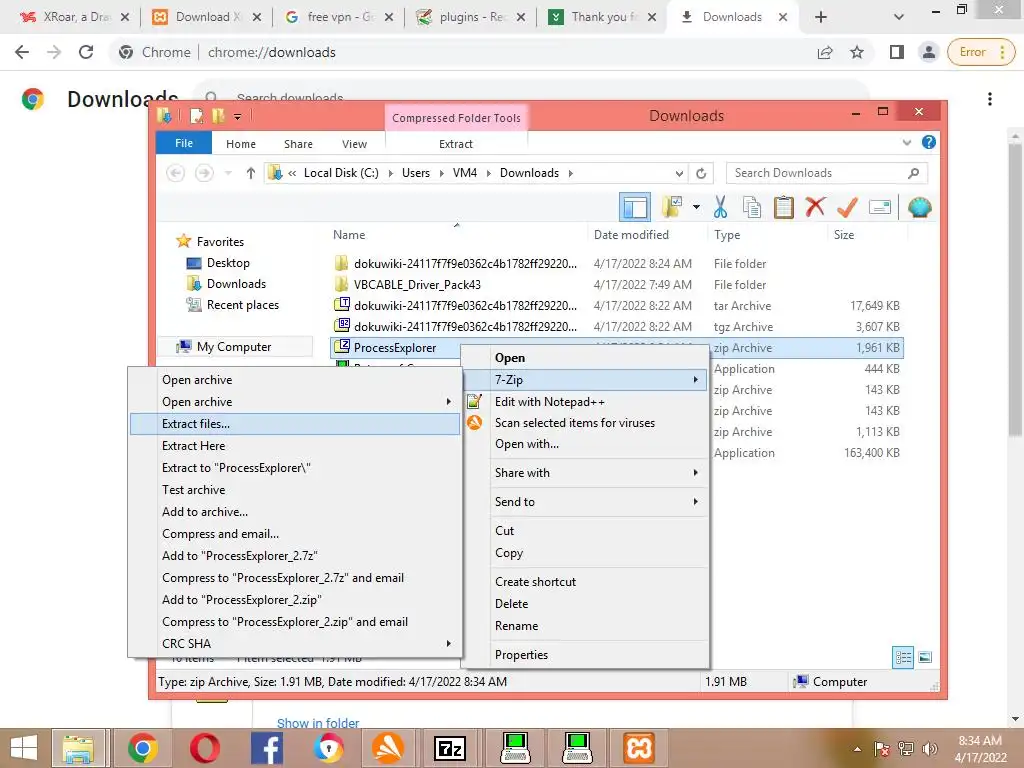The width and height of the screenshot is (1024, 768).
Task: Click the Explorer Refresh button
Action: [701, 173]
